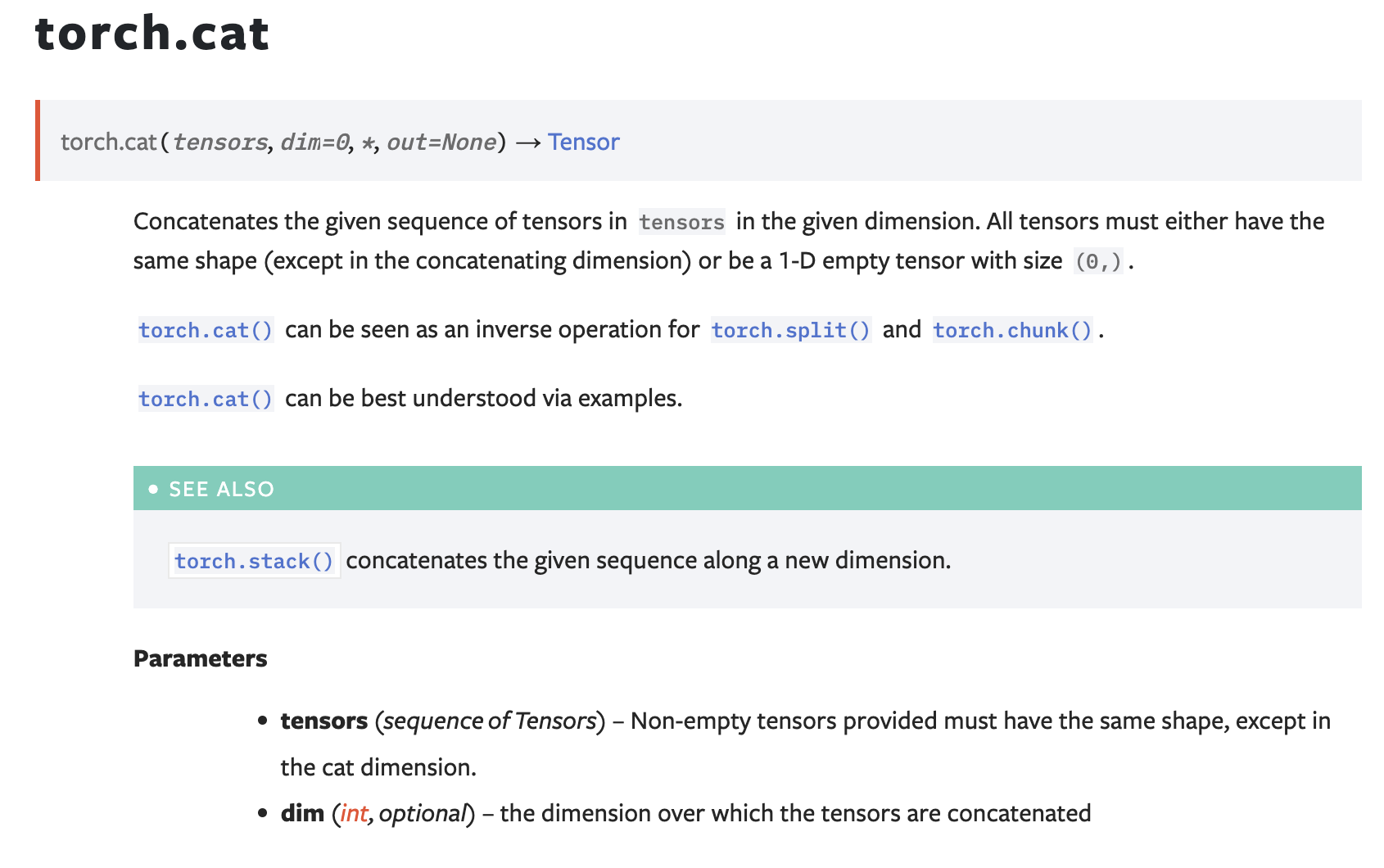Click the asterisk in the function signature

pos(369,142)
